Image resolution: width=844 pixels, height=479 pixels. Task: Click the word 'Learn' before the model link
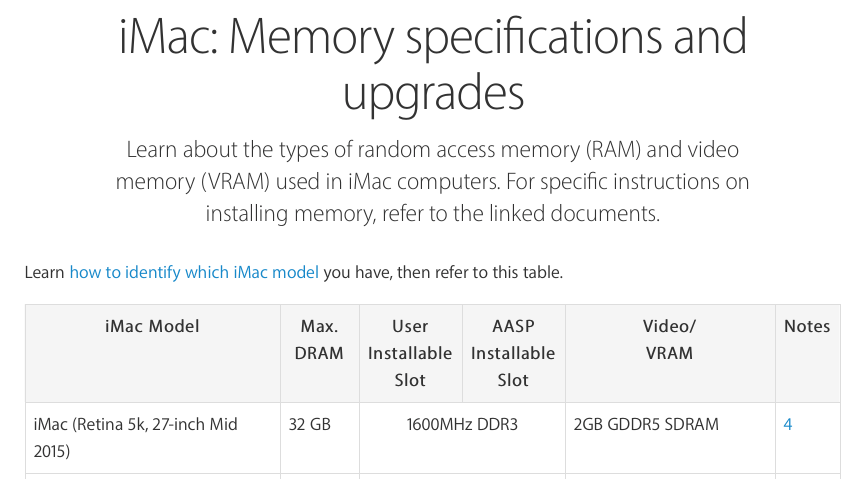click(45, 272)
